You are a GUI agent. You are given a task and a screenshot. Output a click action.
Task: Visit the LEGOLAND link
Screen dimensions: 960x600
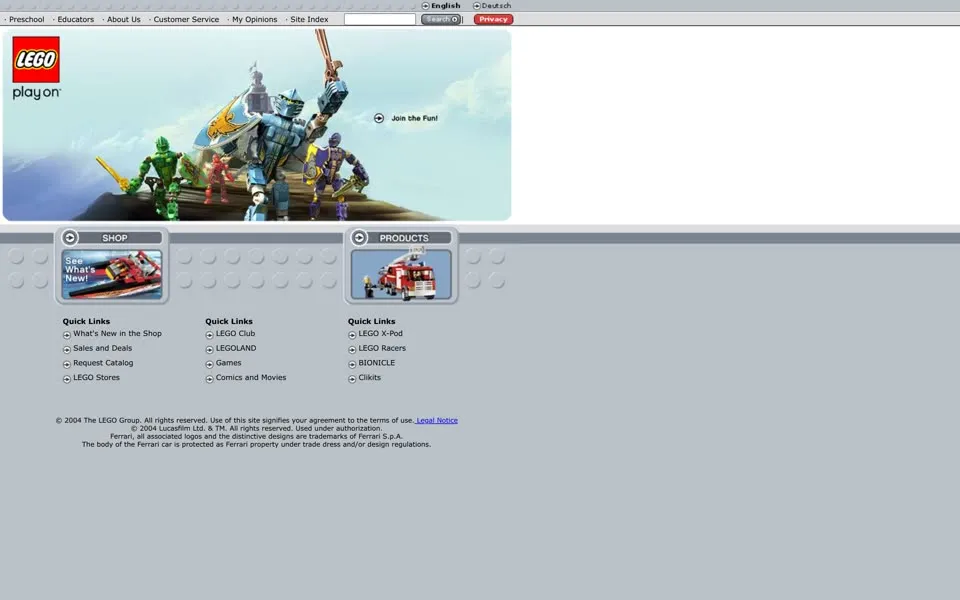[236, 348]
